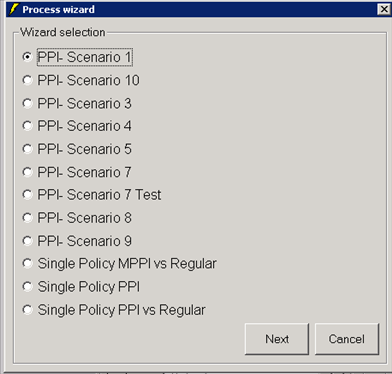Screen dimensions: 392x374
Task: Select the PPI- Scenario 7 radio button
Action: click(27, 172)
